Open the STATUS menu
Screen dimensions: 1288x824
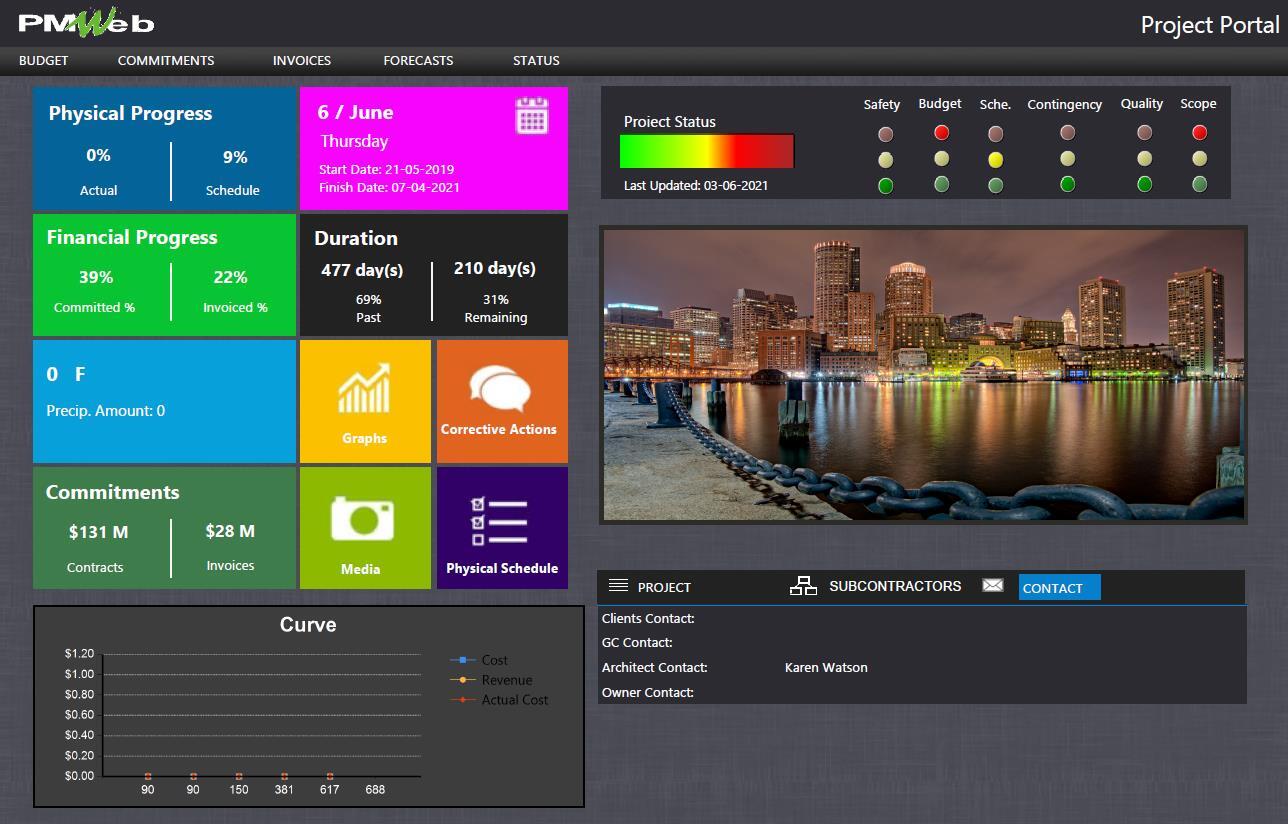click(x=536, y=60)
